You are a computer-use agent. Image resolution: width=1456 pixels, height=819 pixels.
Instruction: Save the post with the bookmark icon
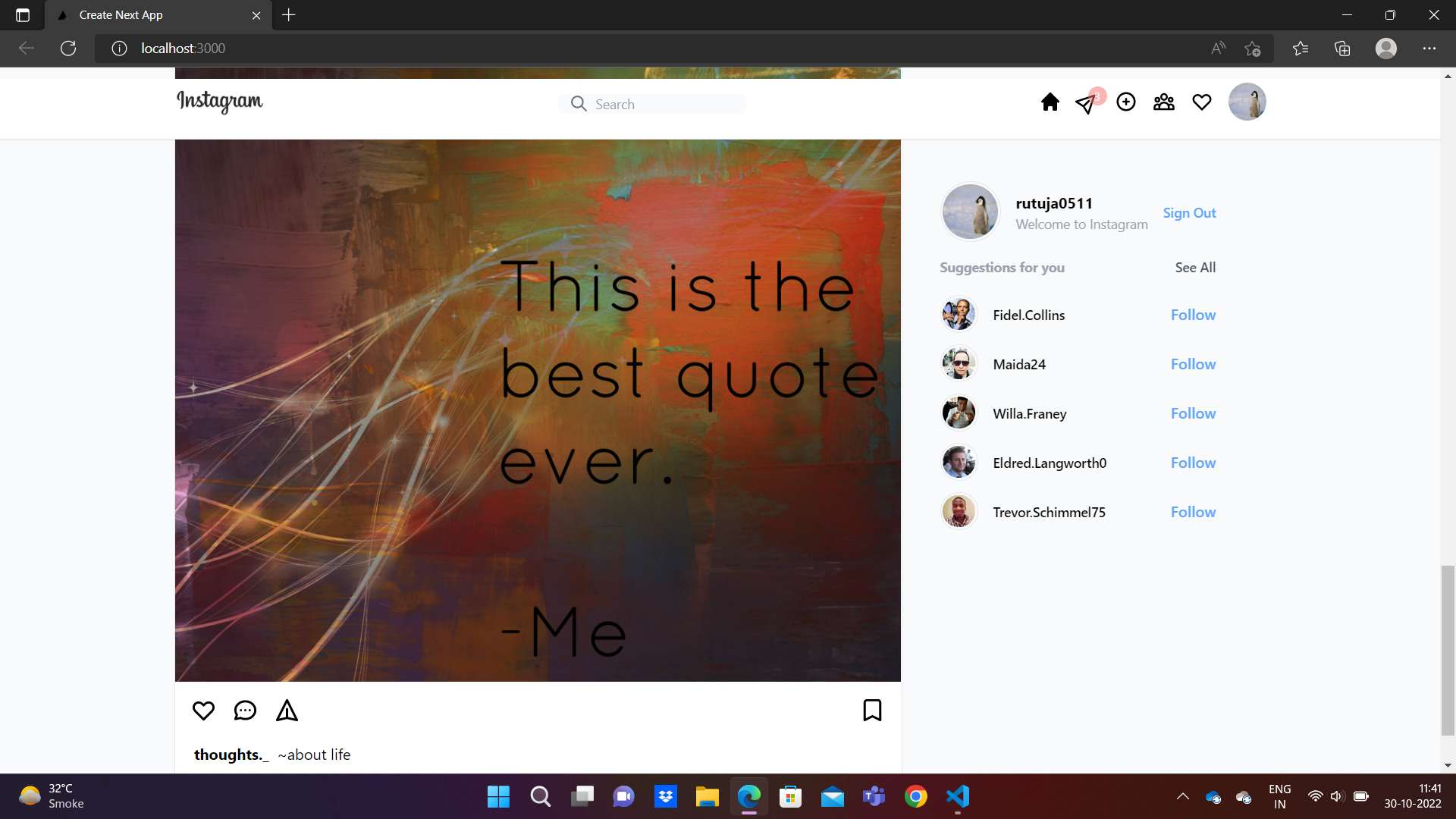coord(872,711)
